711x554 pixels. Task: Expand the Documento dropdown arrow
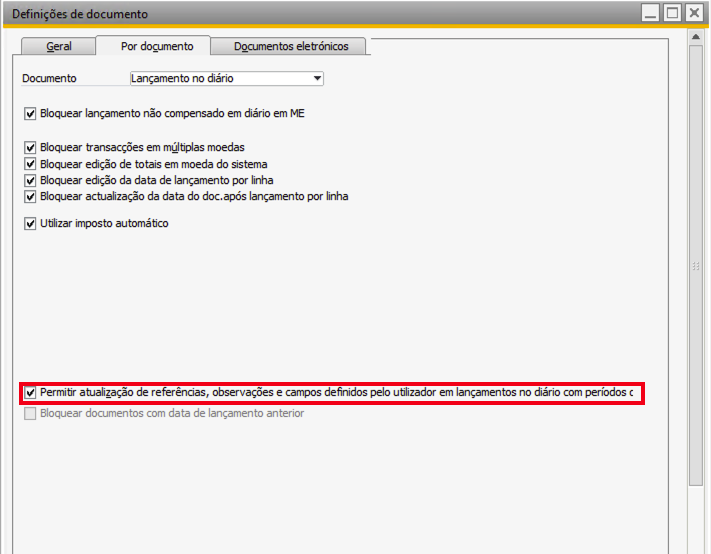coord(317,78)
